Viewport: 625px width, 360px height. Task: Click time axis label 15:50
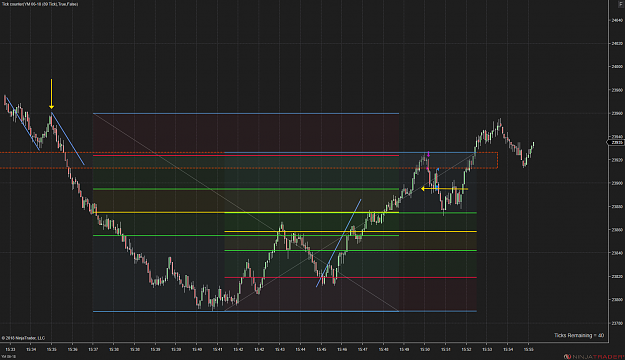pyautogui.click(x=425, y=350)
